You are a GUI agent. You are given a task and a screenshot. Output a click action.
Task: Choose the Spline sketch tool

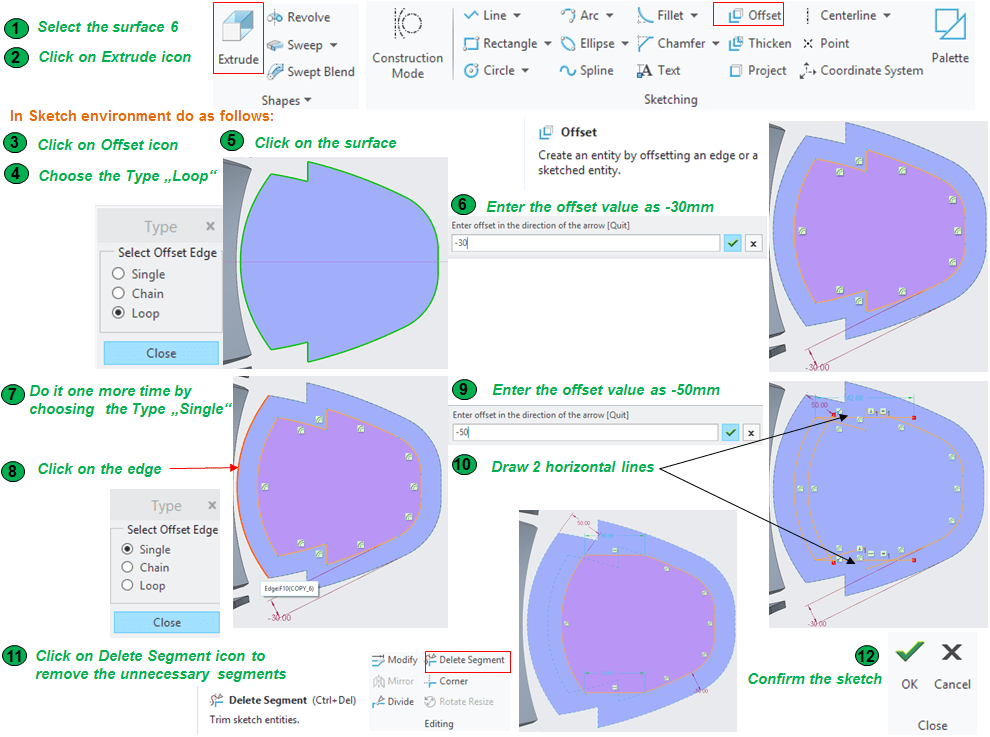(587, 70)
